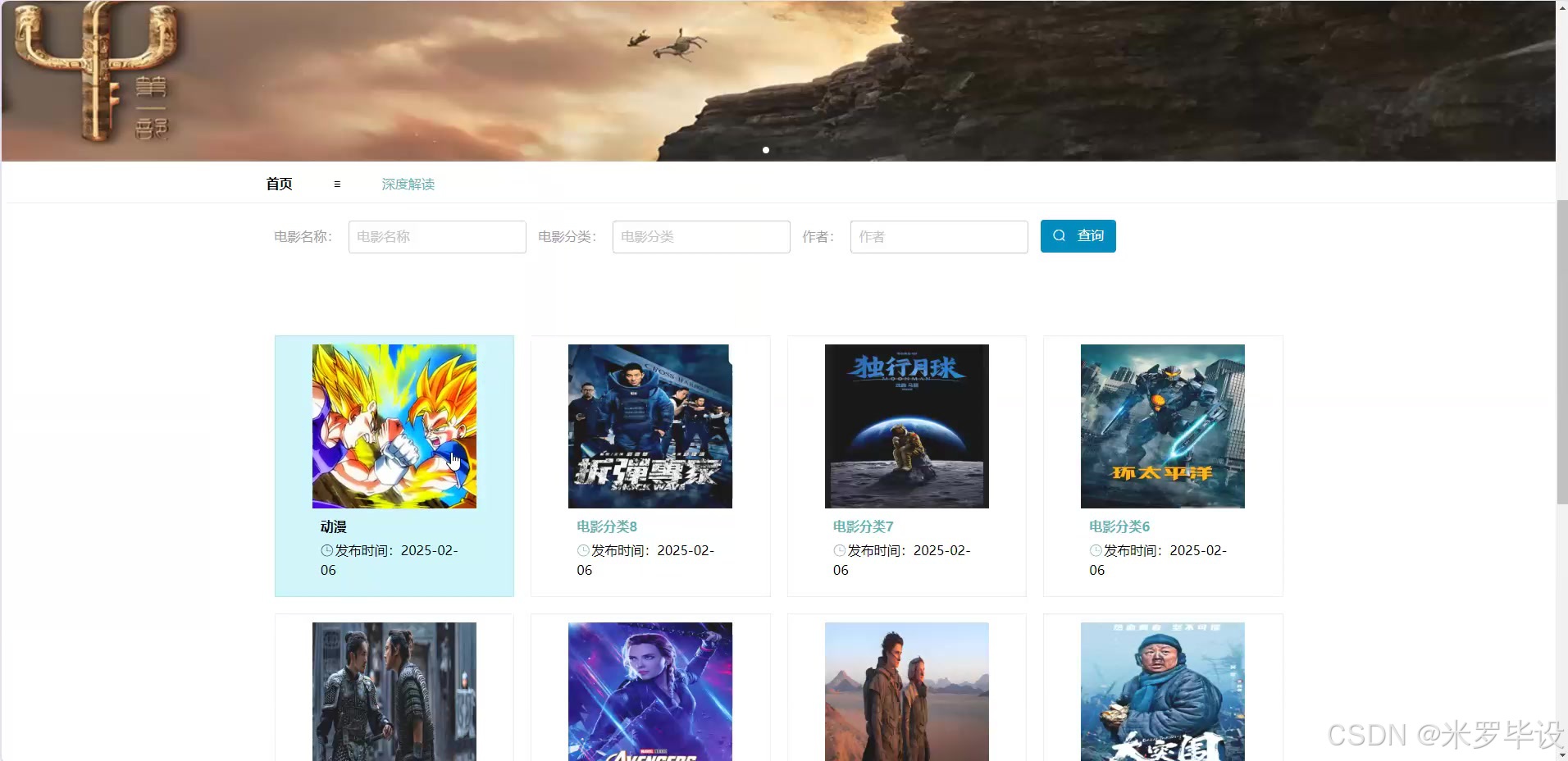Open the 电影分类6 link

click(1119, 526)
